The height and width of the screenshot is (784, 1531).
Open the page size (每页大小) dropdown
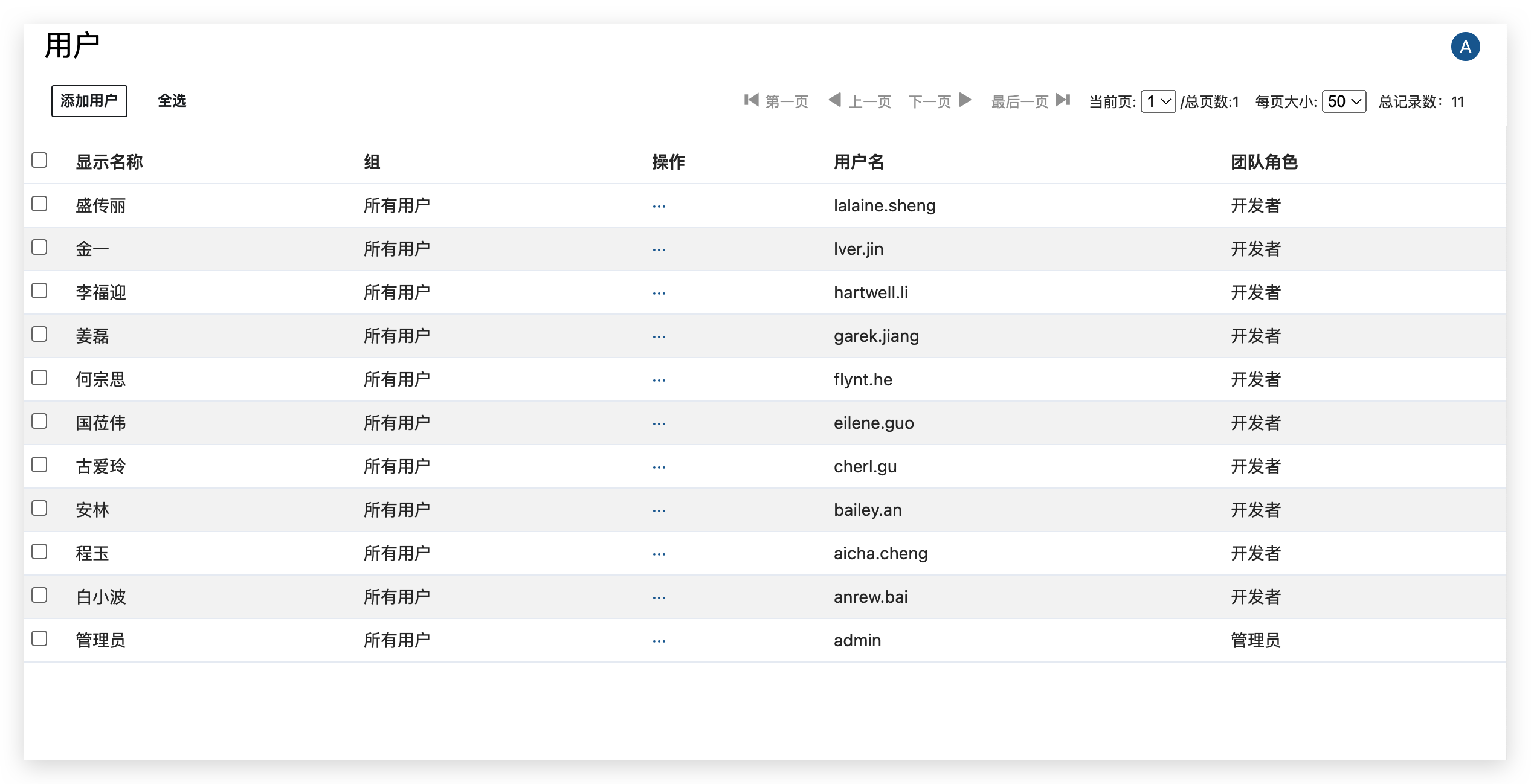(x=1344, y=101)
